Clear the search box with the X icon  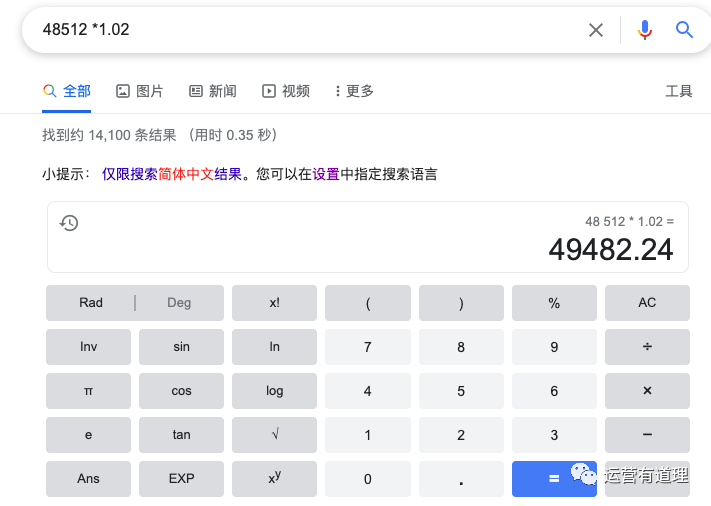point(595,30)
